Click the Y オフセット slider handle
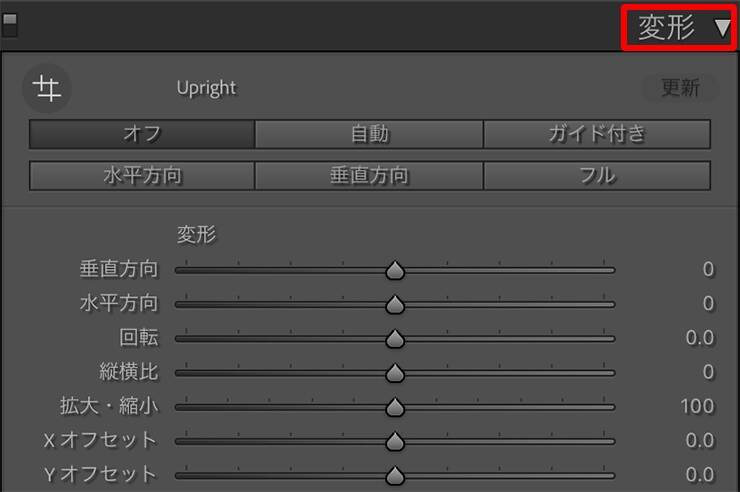This screenshot has height=492, width=740. (x=395, y=475)
